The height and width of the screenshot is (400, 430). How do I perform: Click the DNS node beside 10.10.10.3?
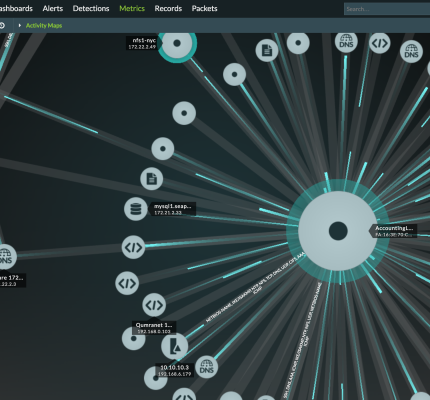coord(206,367)
